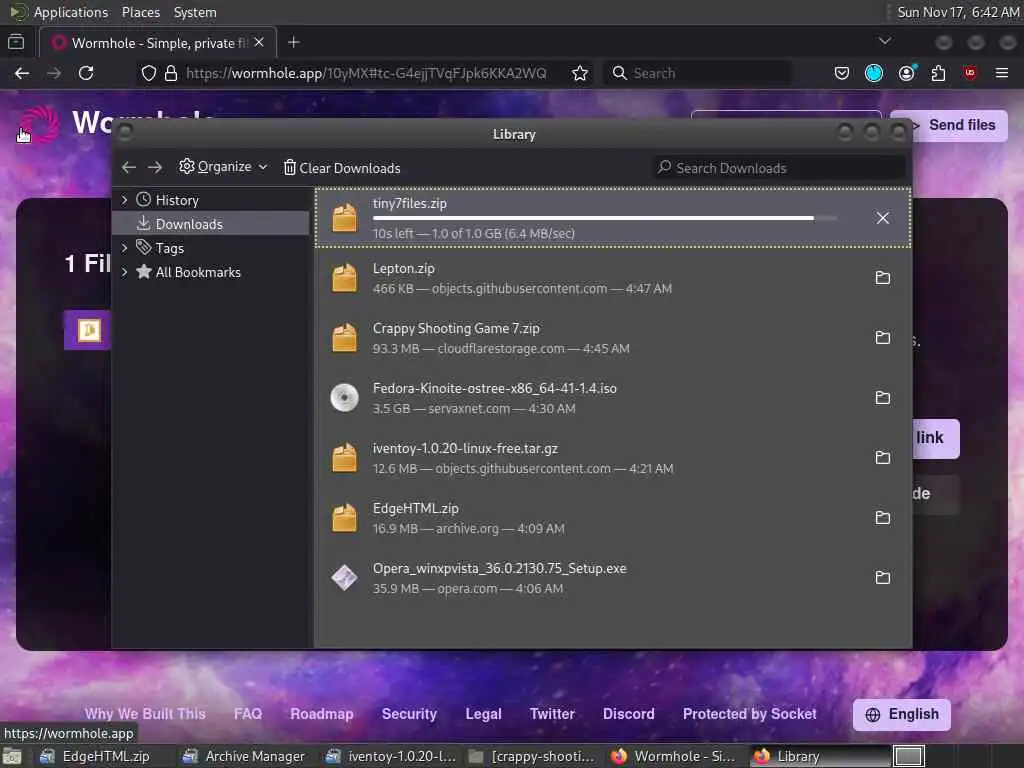Open folder for Crappy Shooting Game 7.zip

pyautogui.click(x=882, y=338)
